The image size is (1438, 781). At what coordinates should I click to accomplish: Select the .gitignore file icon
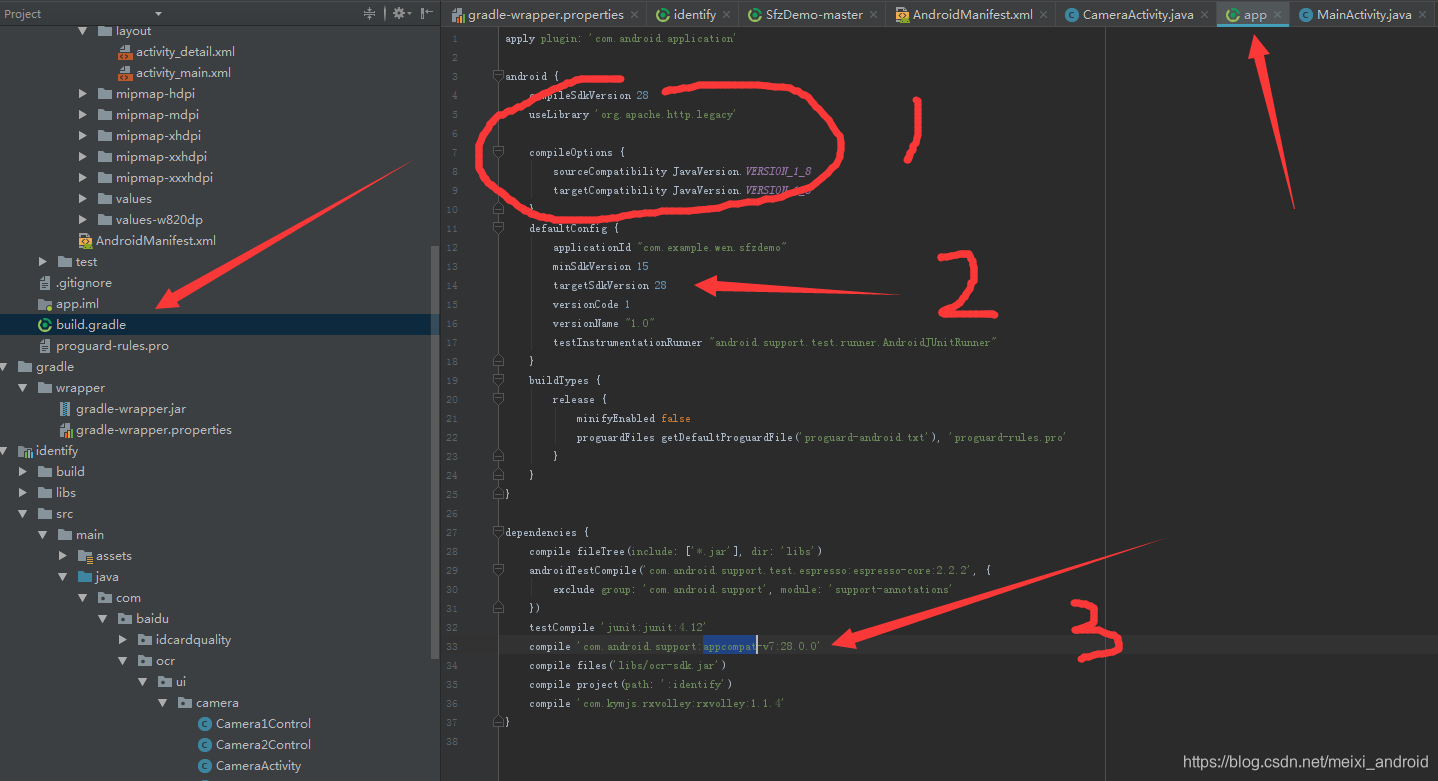(x=45, y=283)
